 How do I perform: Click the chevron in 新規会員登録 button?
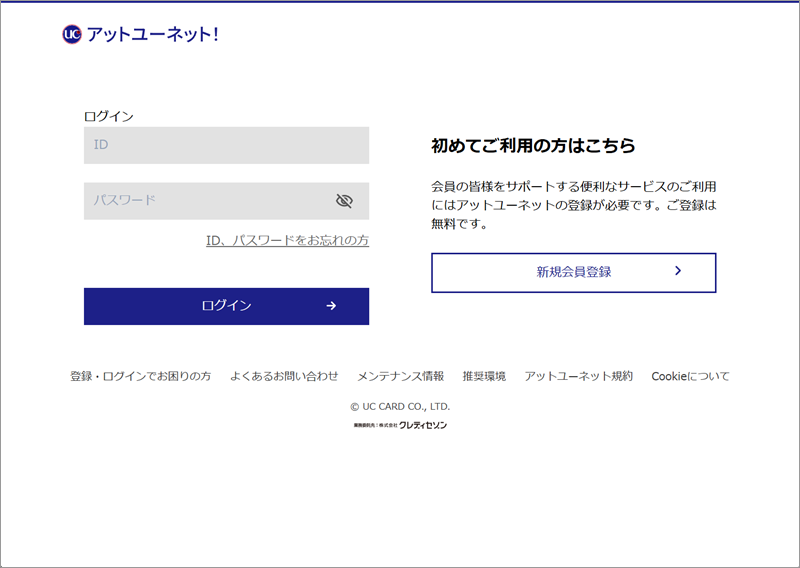678,271
